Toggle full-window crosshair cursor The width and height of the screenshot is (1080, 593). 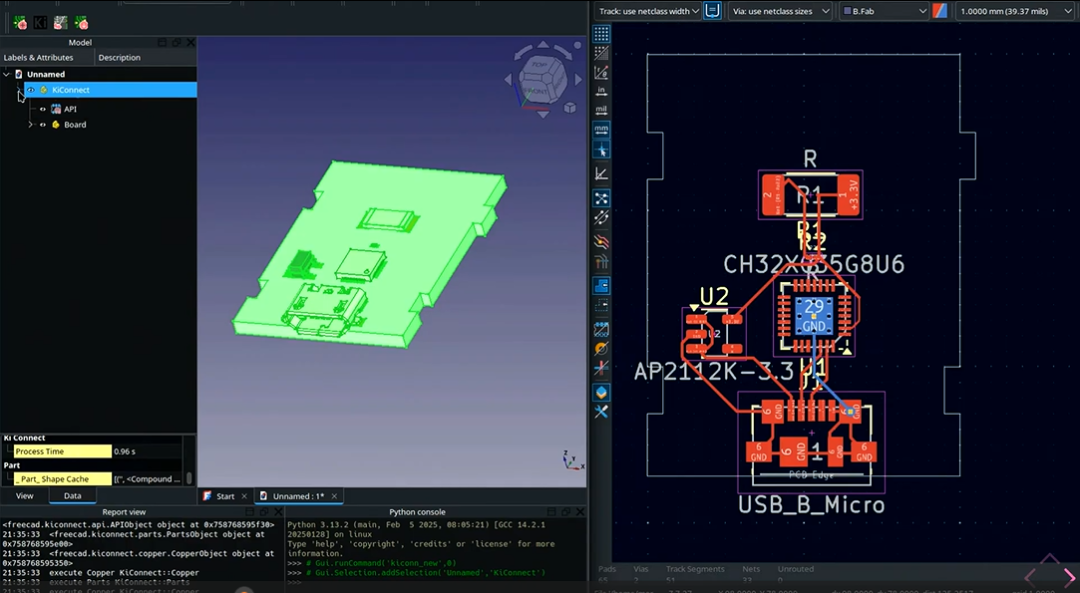[x=601, y=149]
